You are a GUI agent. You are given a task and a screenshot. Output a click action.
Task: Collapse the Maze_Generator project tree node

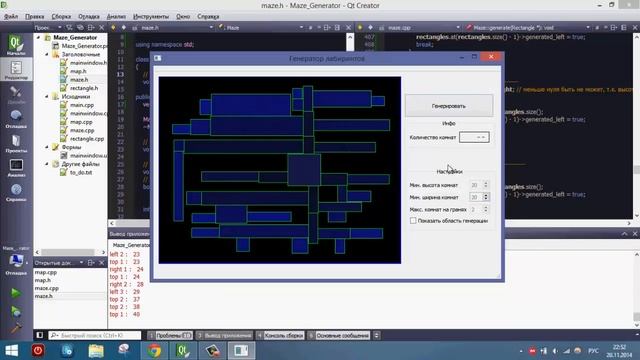[38, 37]
